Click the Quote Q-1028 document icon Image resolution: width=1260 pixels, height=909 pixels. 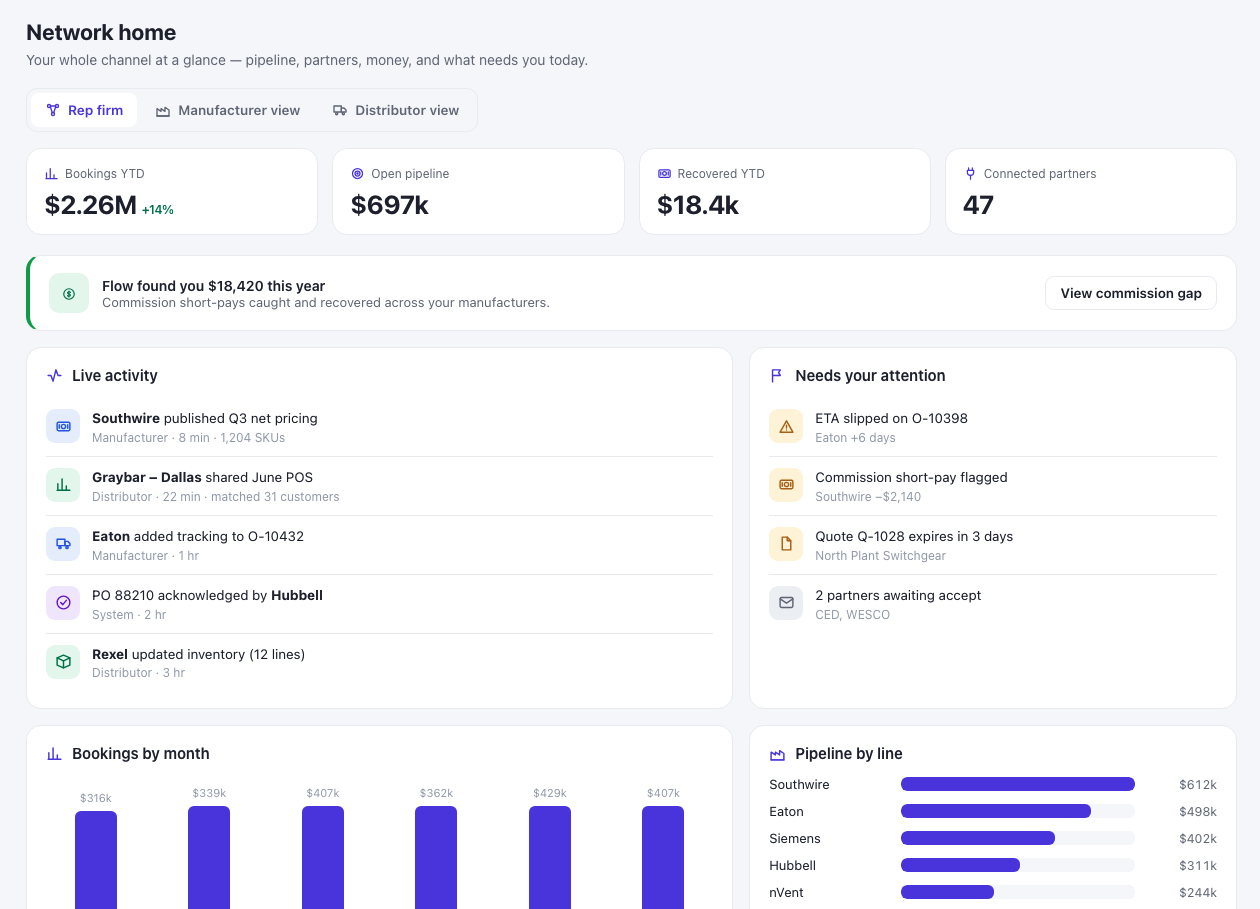click(786, 544)
